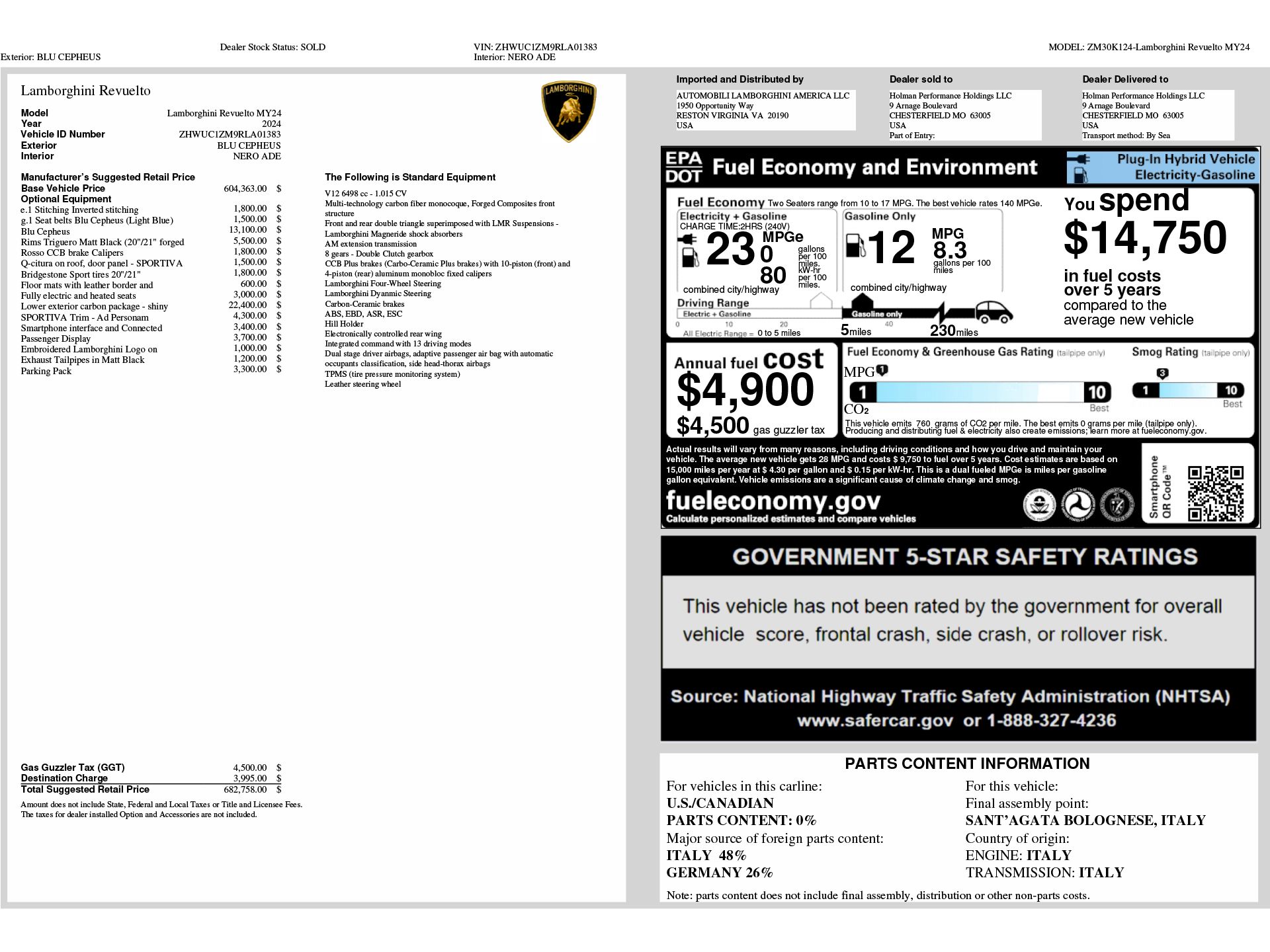Click the Dealer Stock Status SOLD text
The width and height of the screenshot is (1270, 952).
pos(273,47)
